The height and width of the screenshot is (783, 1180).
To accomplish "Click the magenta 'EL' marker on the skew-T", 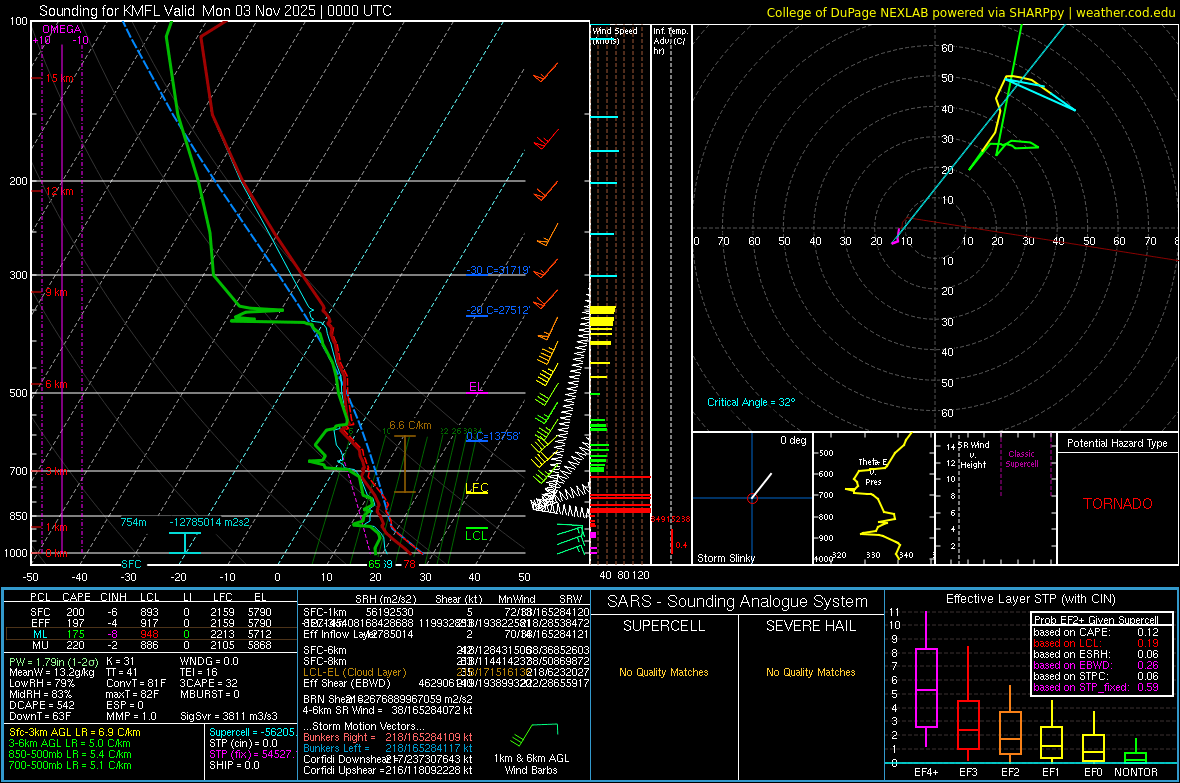I will (x=476, y=387).
